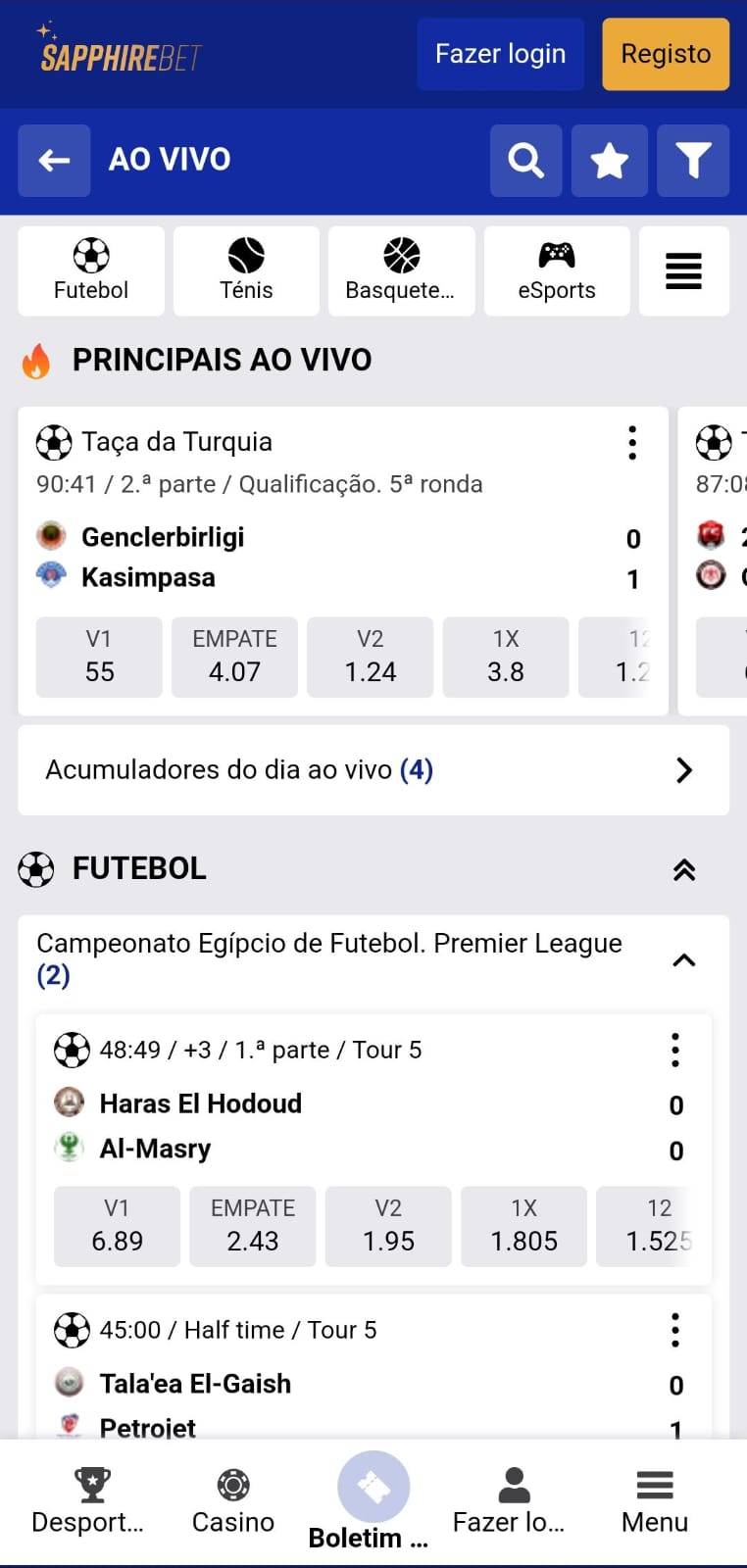This screenshot has height=1568, width=747.
Task: Open the search magnifier icon
Action: [x=526, y=161]
